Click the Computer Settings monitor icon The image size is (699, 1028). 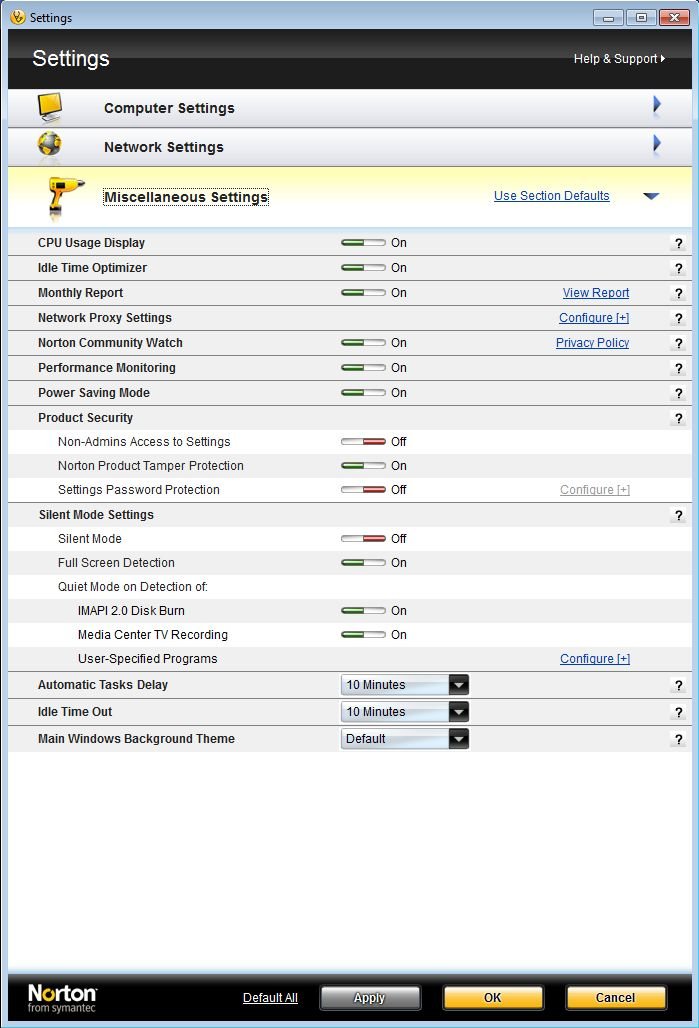coord(50,108)
